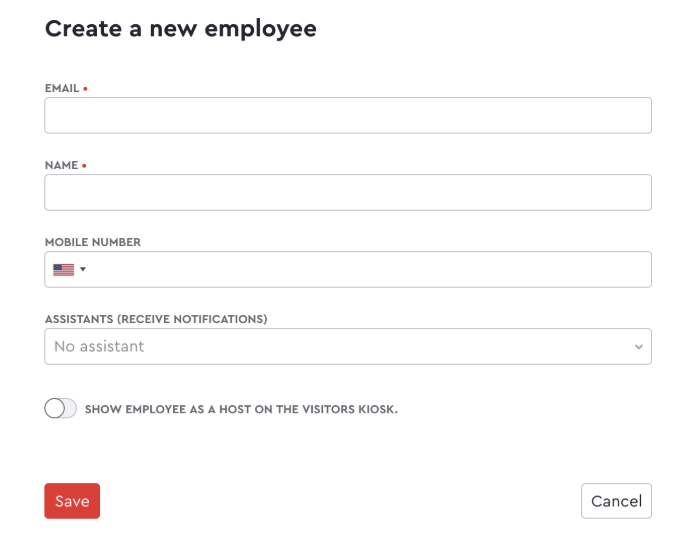Toggle the visitors kiosk host switch
The image size is (685, 536).
pos(60,408)
